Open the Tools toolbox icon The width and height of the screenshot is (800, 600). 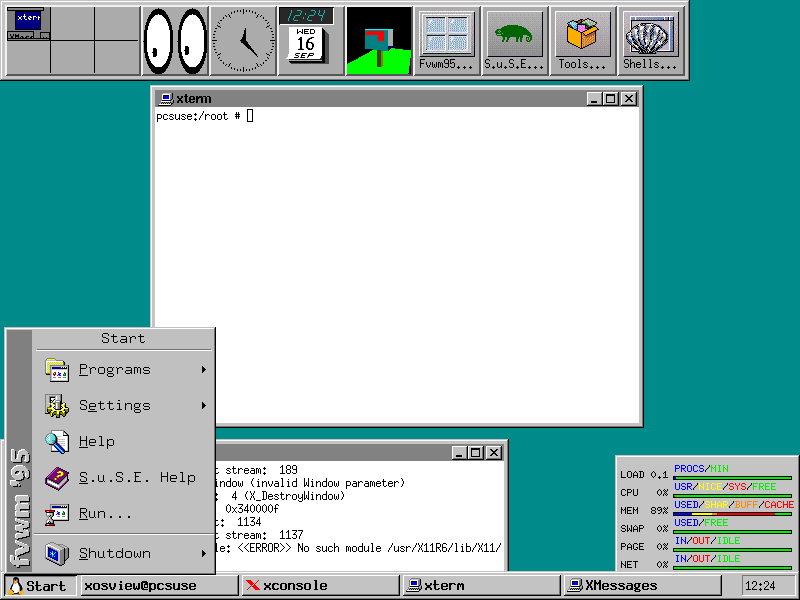pos(582,35)
